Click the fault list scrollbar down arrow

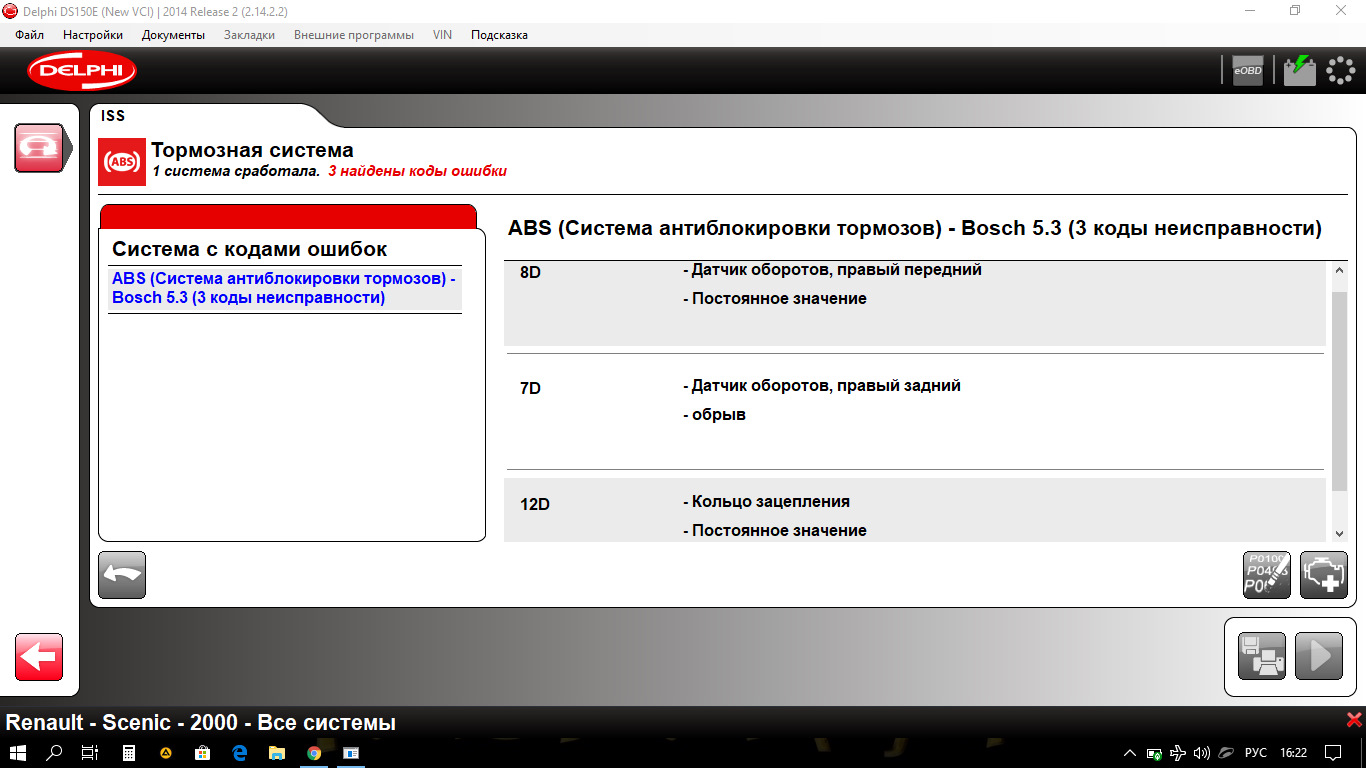click(x=1340, y=534)
